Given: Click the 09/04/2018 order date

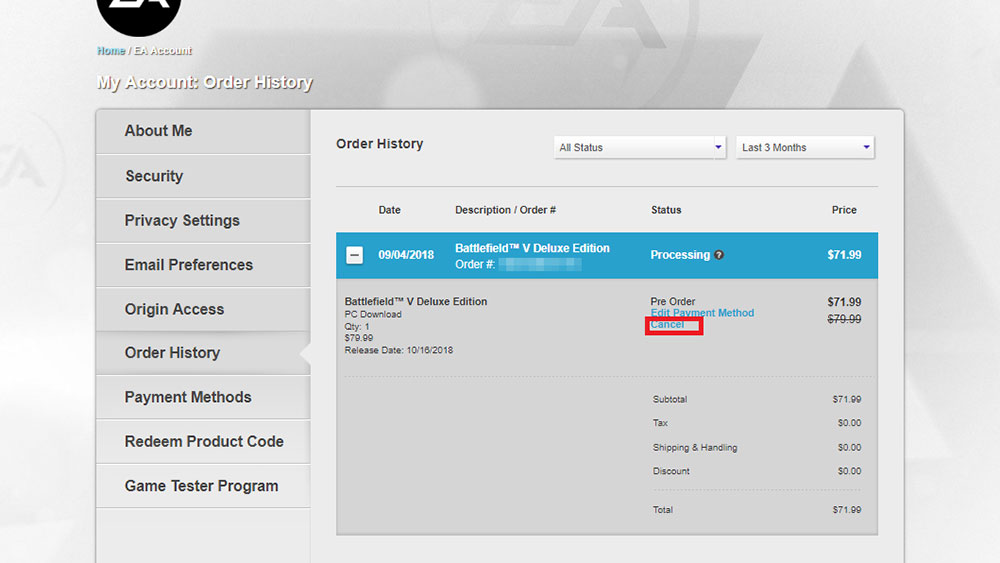Looking at the screenshot, I should point(406,255).
